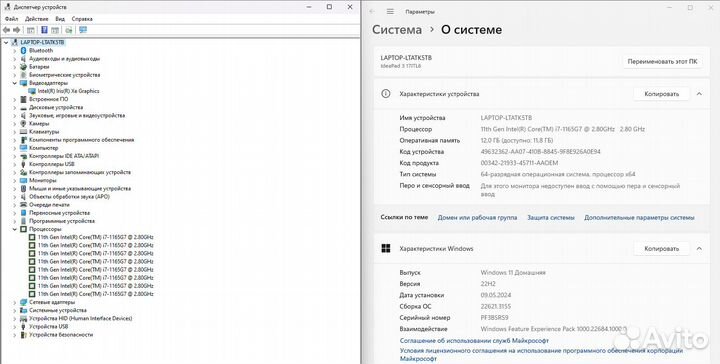720x364 pixels.
Task: Open the Settings hamburger navigation menu
Action: pyautogui.click(x=390, y=11)
